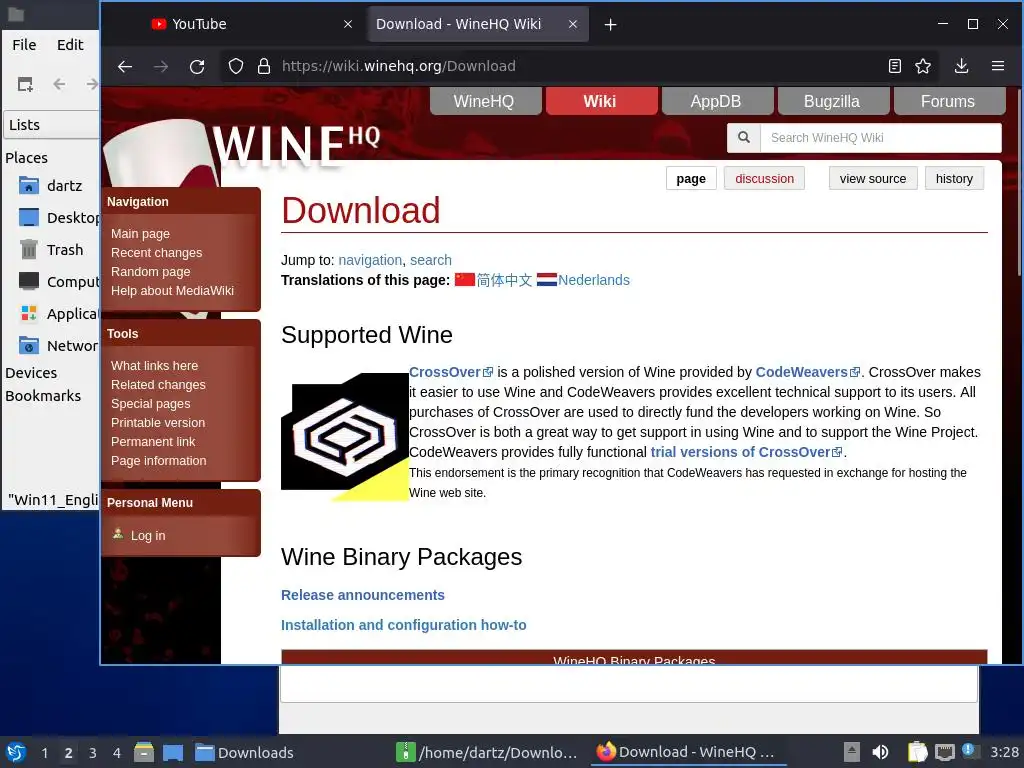
Task: Open the Bugzilla tab
Action: (x=833, y=101)
